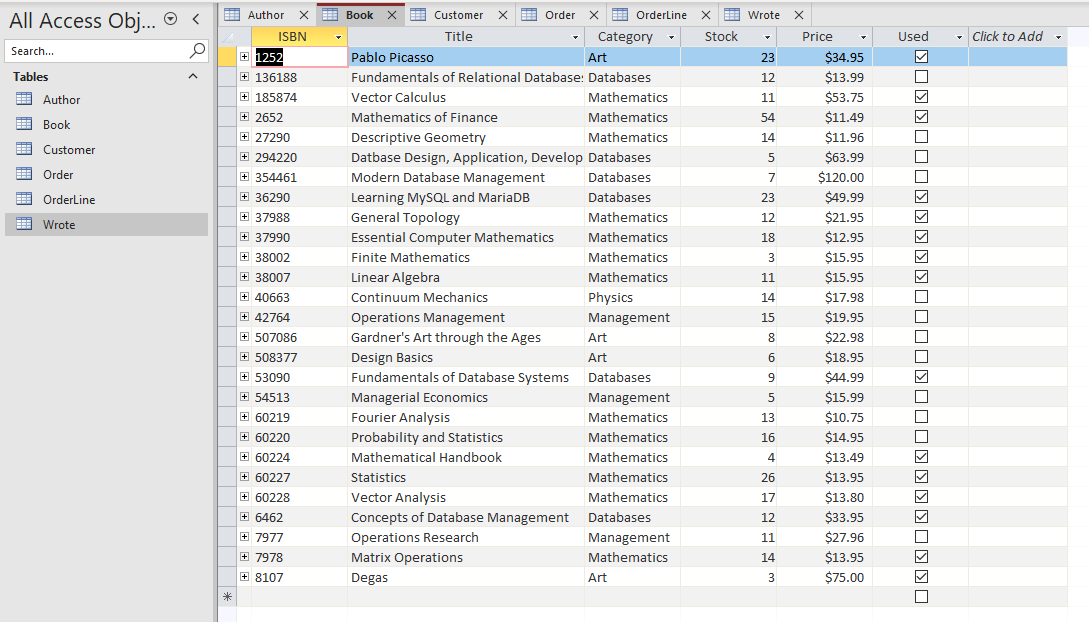
Task: Switch to the Customer tab
Action: coord(459,14)
